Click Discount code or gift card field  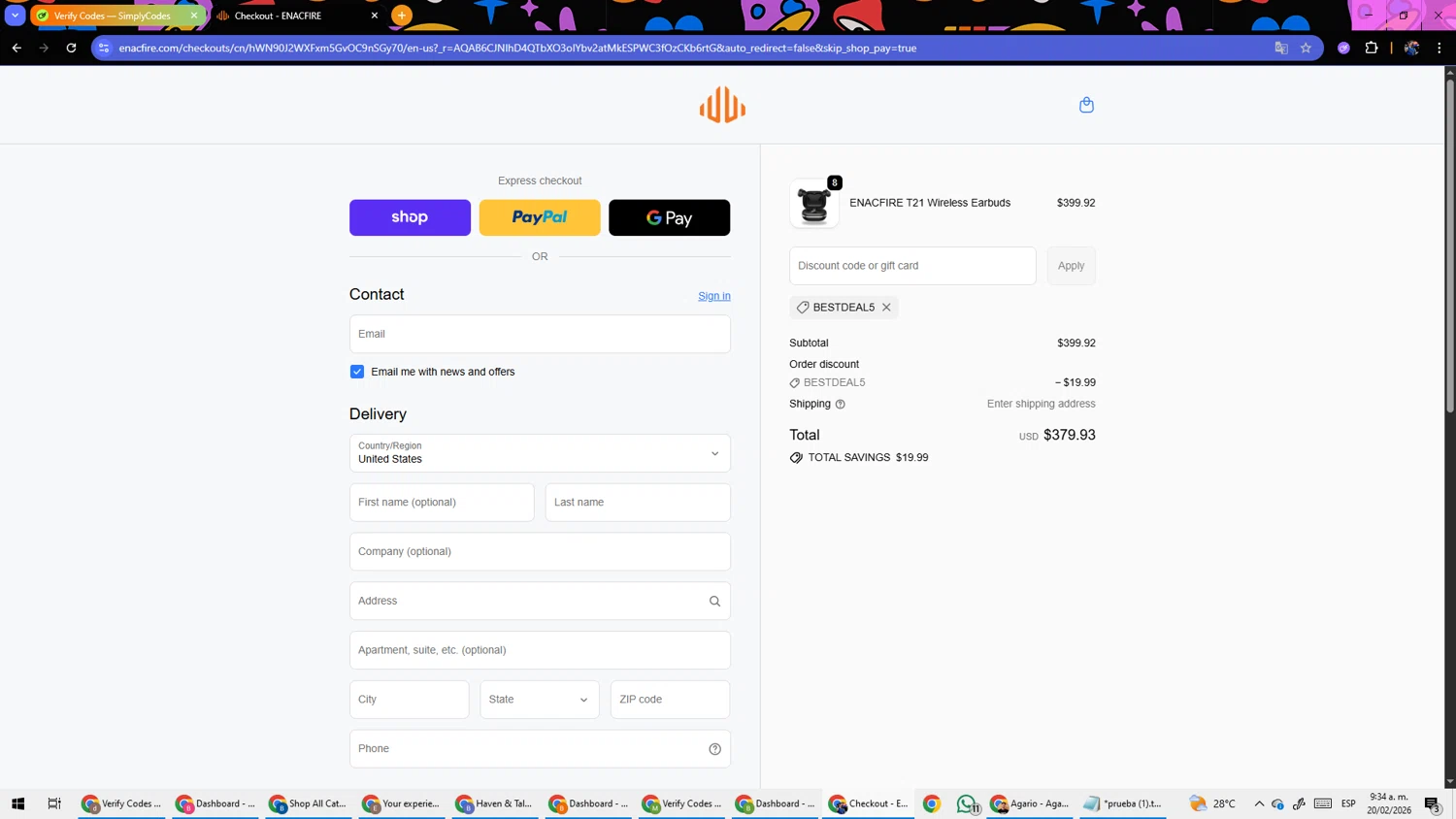click(x=912, y=266)
